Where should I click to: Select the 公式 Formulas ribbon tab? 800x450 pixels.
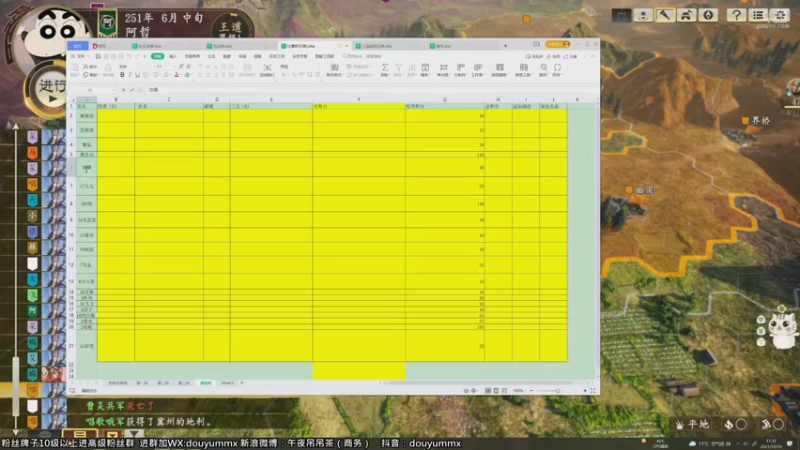(211, 56)
